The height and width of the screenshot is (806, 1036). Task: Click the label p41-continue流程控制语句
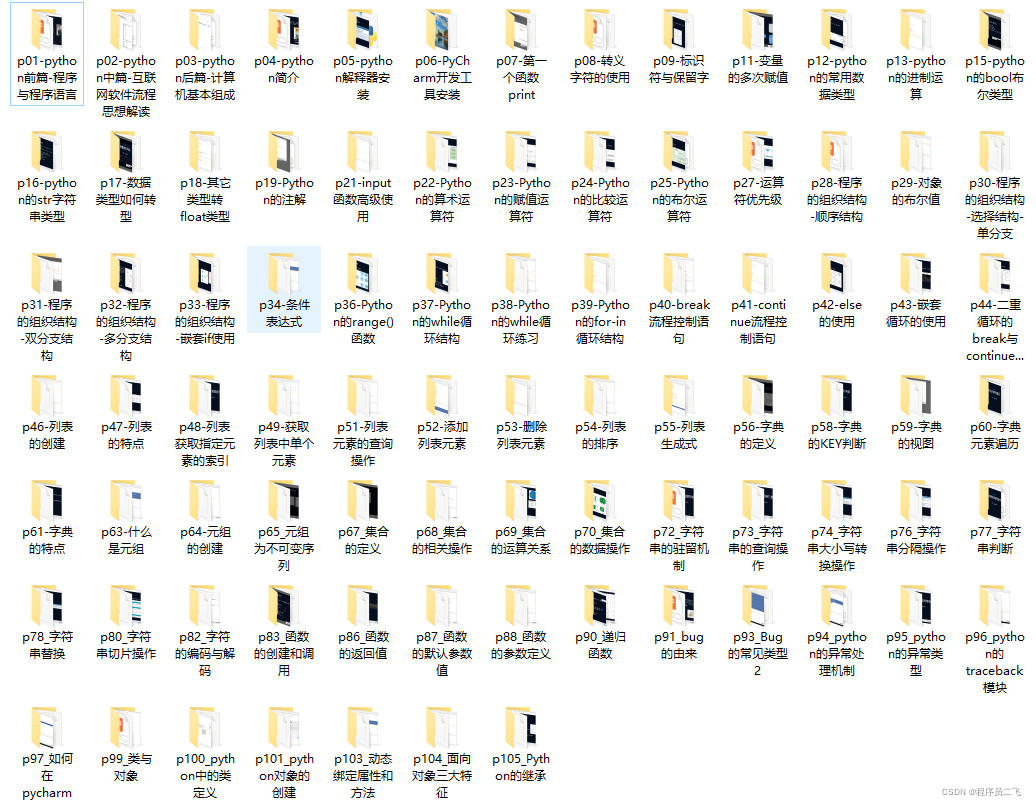click(758, 322)
